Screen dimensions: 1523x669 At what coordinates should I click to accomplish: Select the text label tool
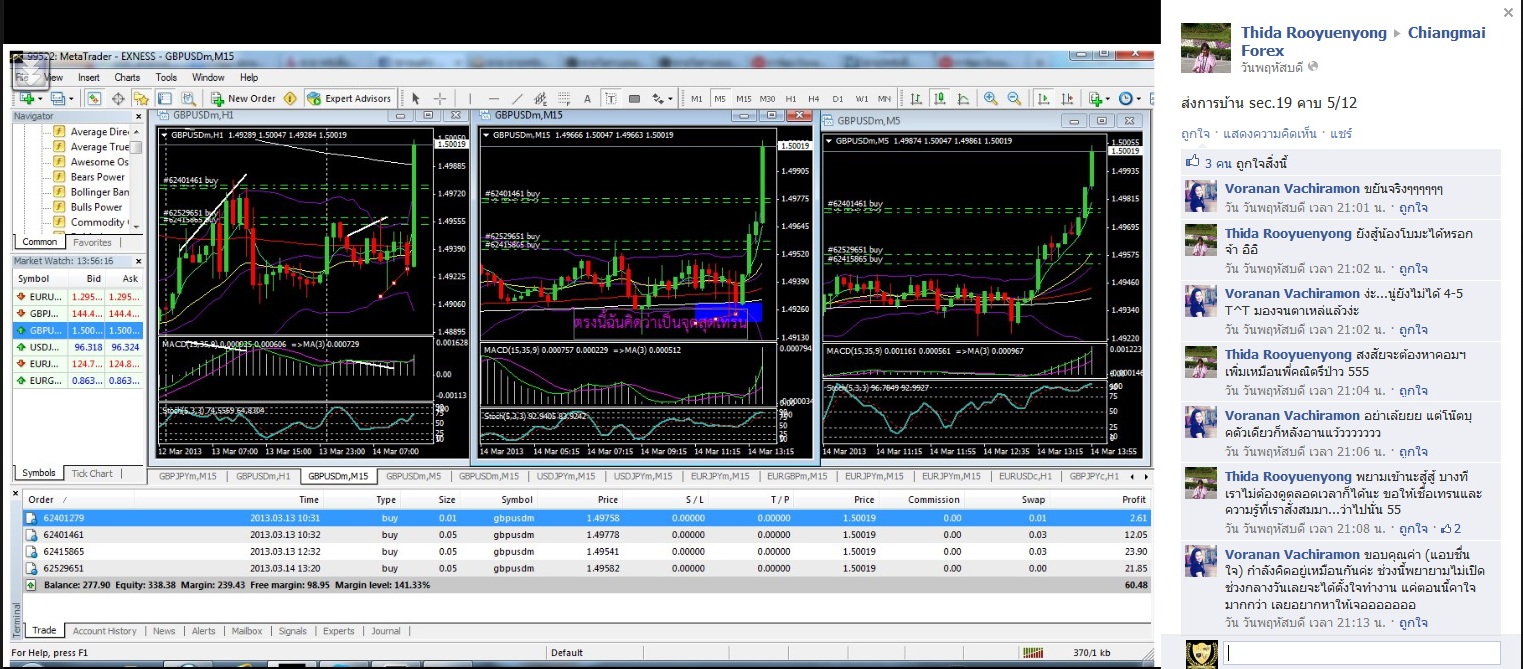click(610, 98)
